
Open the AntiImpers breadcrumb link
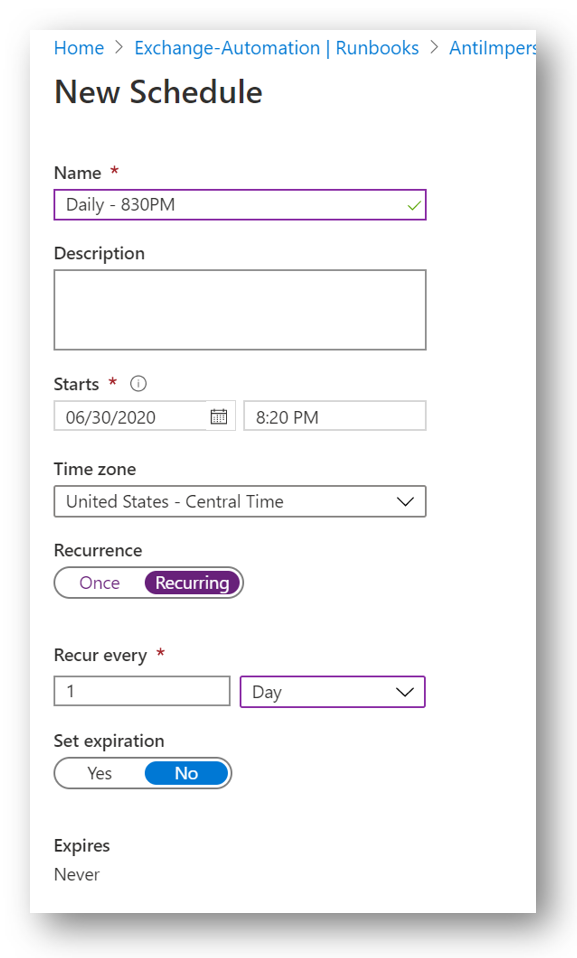(x=493, y=48)
